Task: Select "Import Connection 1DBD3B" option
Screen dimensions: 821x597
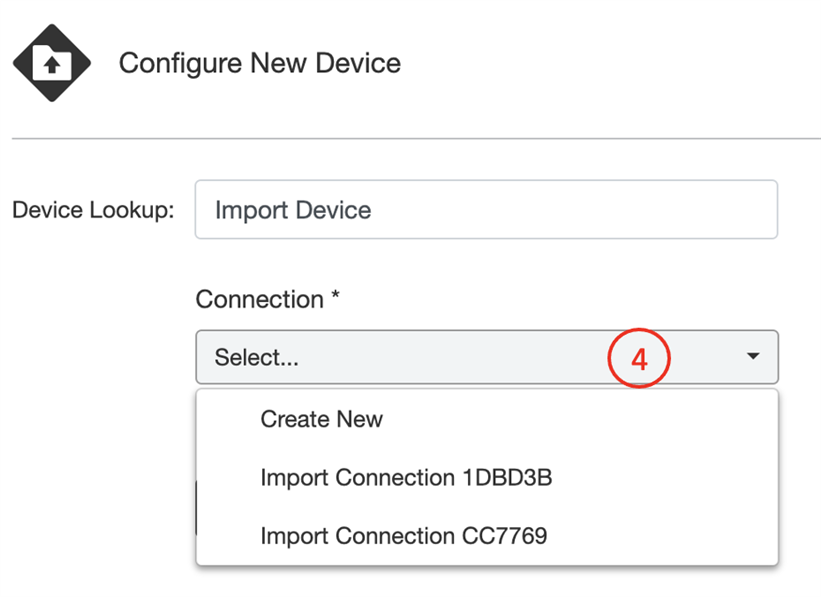Action: [406, 477]
